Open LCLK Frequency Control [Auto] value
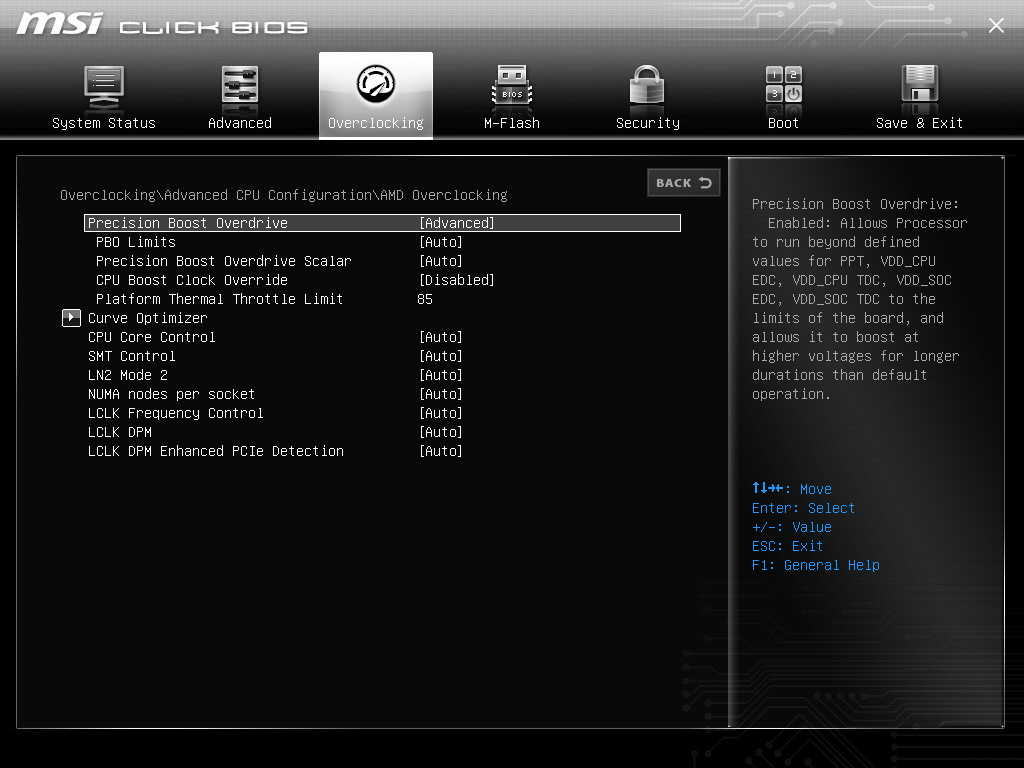This screenshot has height=768, width=1024. [x=441, y=413]
